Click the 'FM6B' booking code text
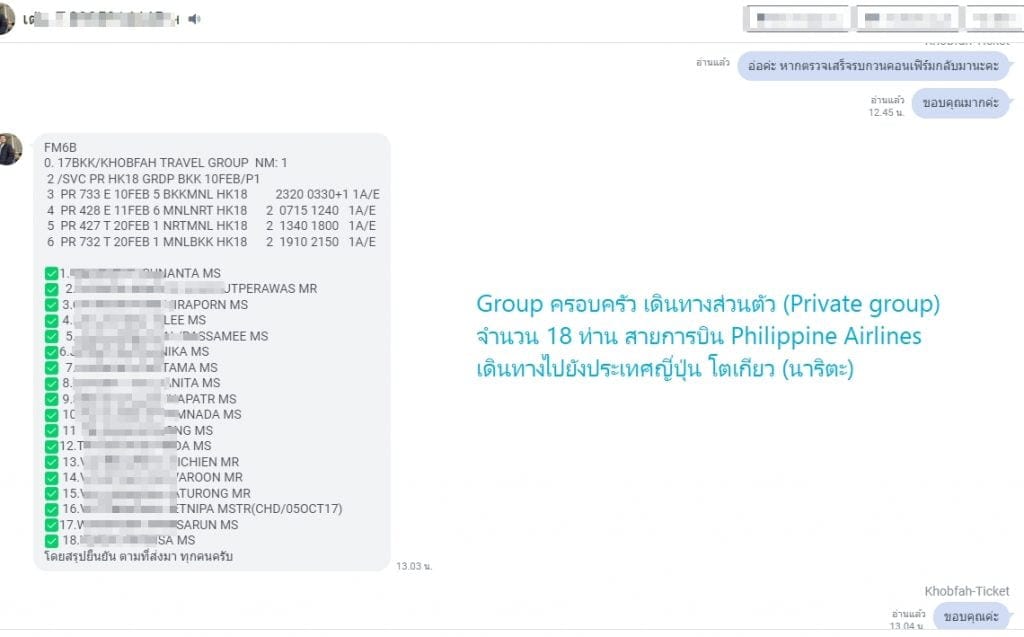The height and width of the screenshot is (637, 1024). coord(60,148)
